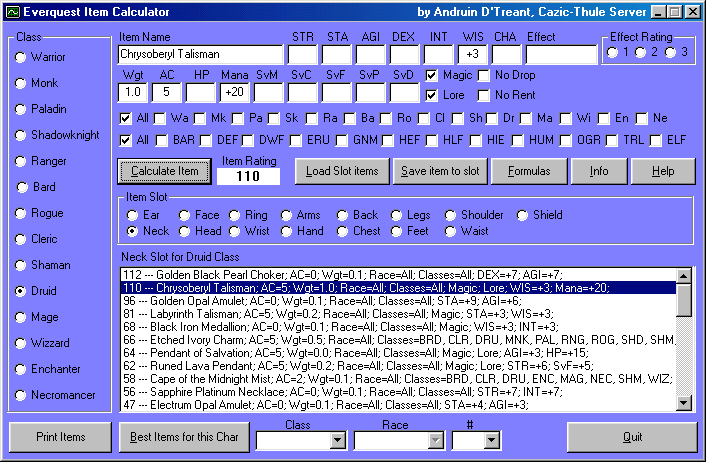The image size is (706, 462).
Task: Select the Mage class radio button
Action: point(20,317)
